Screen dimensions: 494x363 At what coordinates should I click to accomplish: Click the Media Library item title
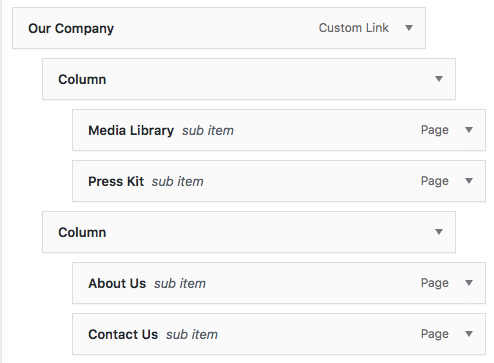(x=131, y=131)
